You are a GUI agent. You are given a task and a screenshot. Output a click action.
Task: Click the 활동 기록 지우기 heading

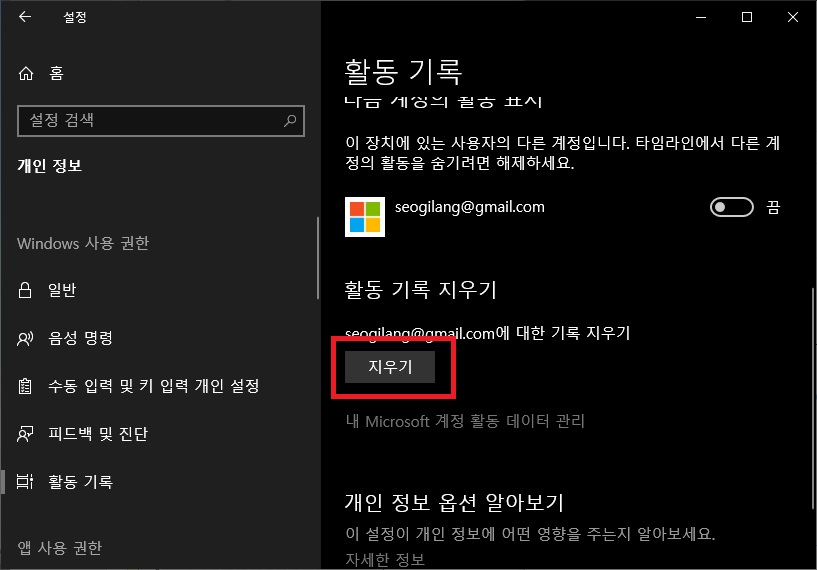[420, 290]
